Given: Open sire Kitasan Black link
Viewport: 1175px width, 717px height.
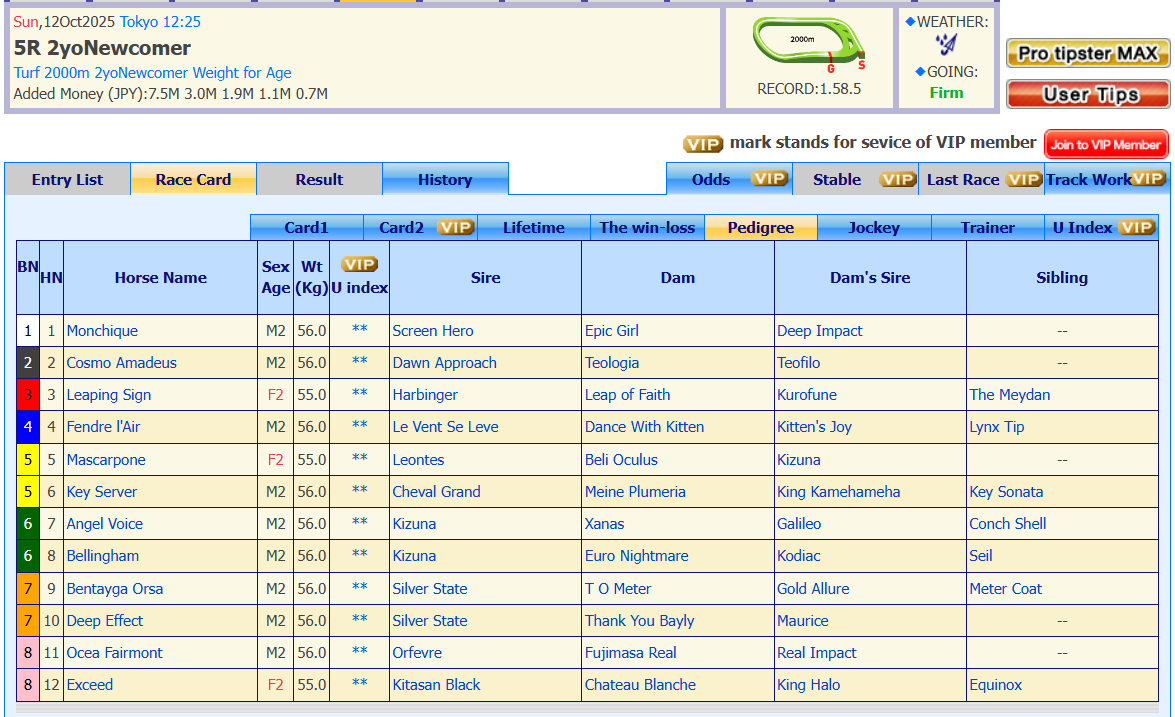Looking at the screenshot, I should 436,686.
